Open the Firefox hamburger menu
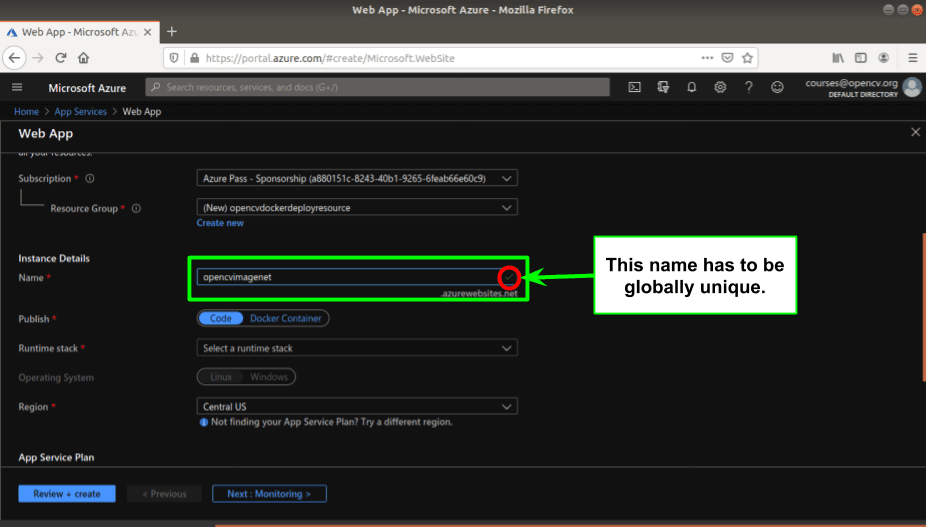The height and width of the screenshot is (527, 926). coord(912,58)
